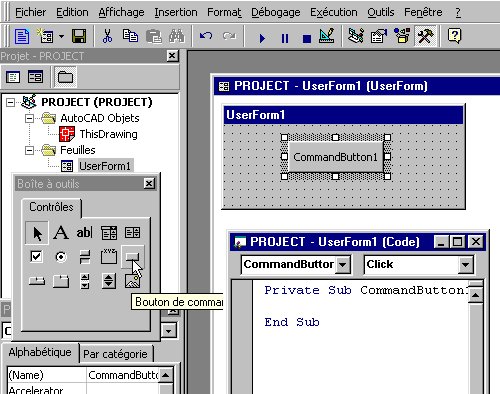
Task: Open the CommandButton object dropdown in Code window
Action: (x=343, y=265)
